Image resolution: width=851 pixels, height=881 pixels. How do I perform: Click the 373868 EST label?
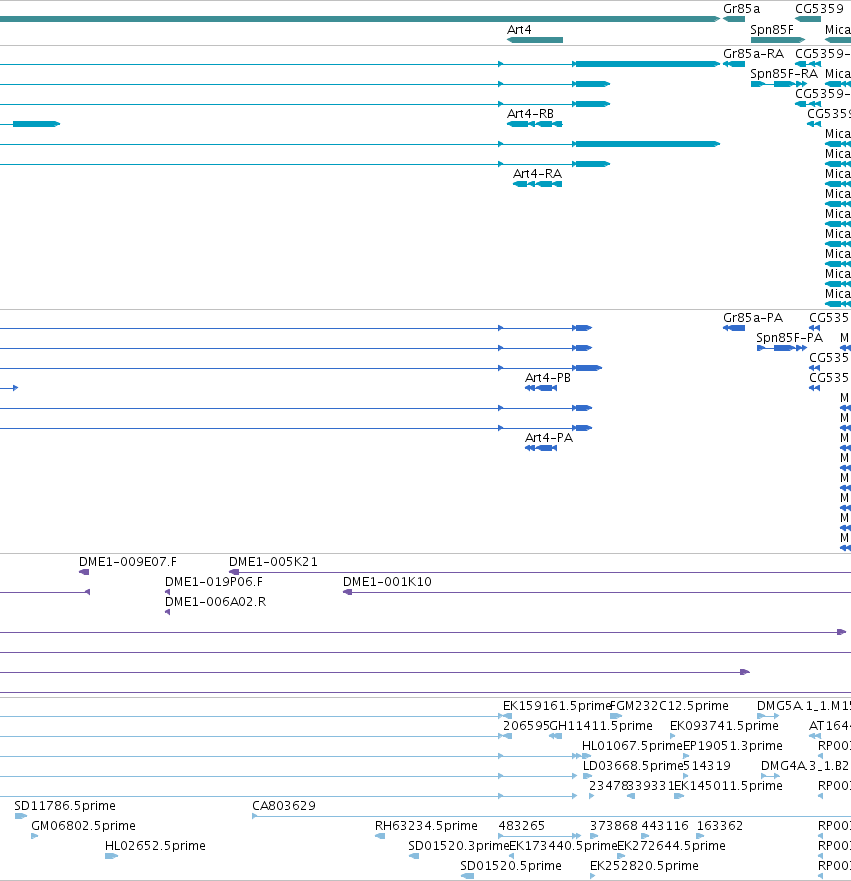pyautogui.click(x=613, y=826)
